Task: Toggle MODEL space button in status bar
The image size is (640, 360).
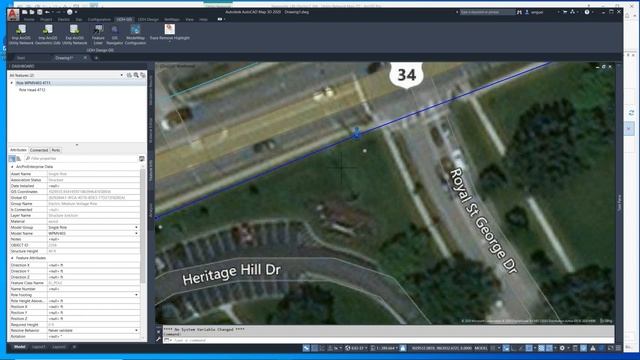Action: (x=481, y=348)
